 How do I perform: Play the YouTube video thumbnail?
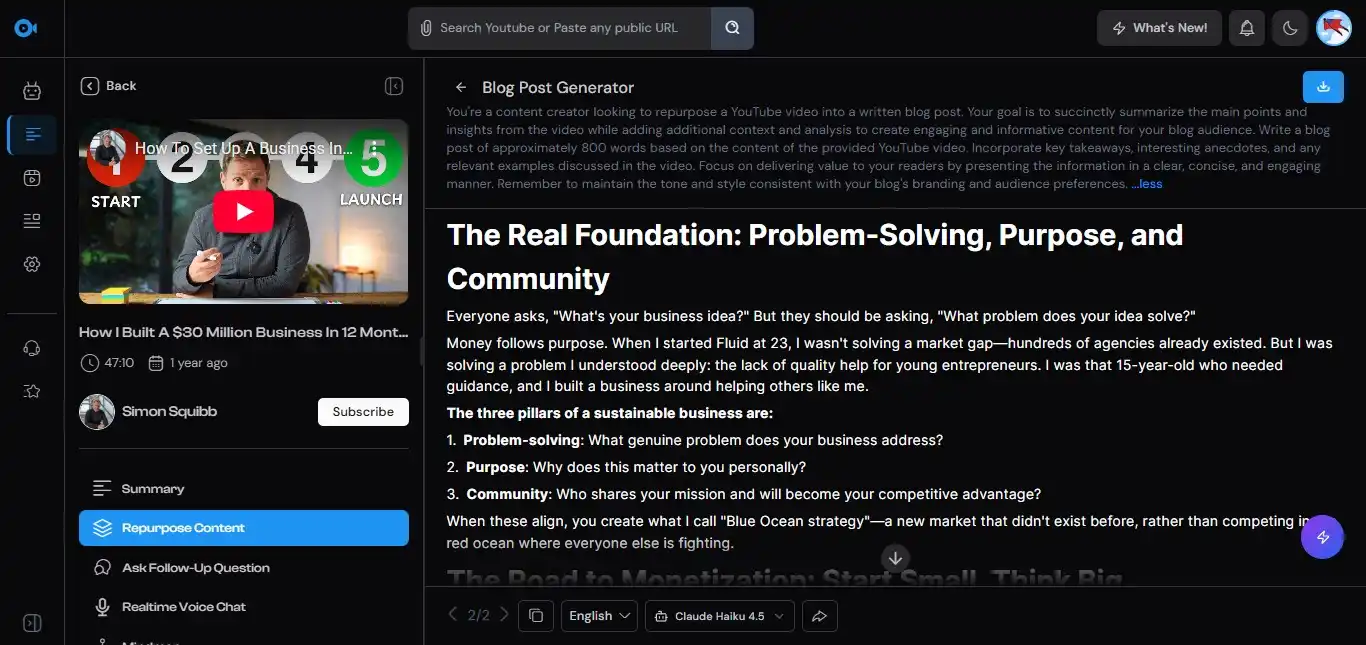(243, 212)
